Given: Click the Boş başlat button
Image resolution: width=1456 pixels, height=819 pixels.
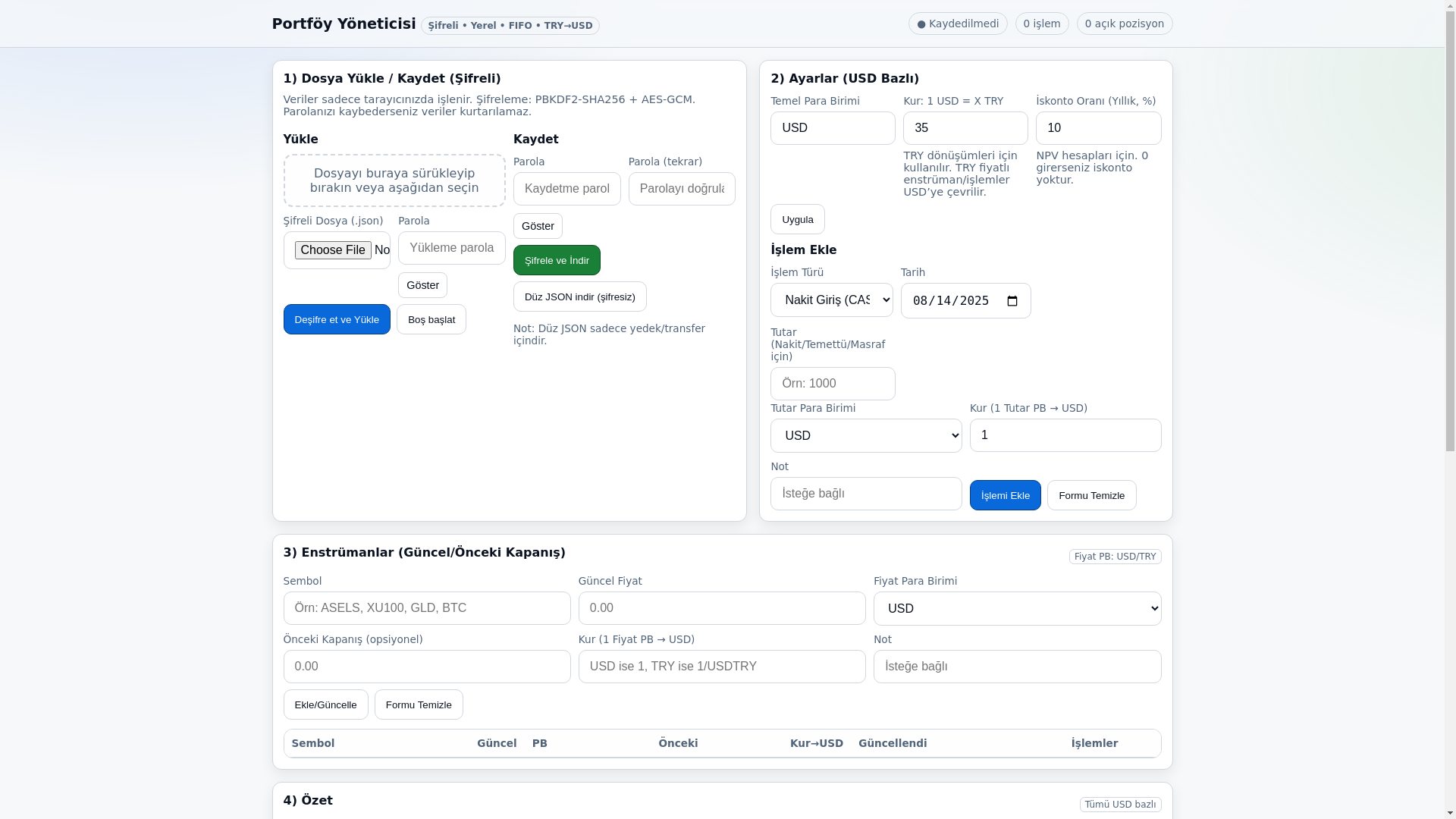Looking at the screenshot, I should point(431,319).
